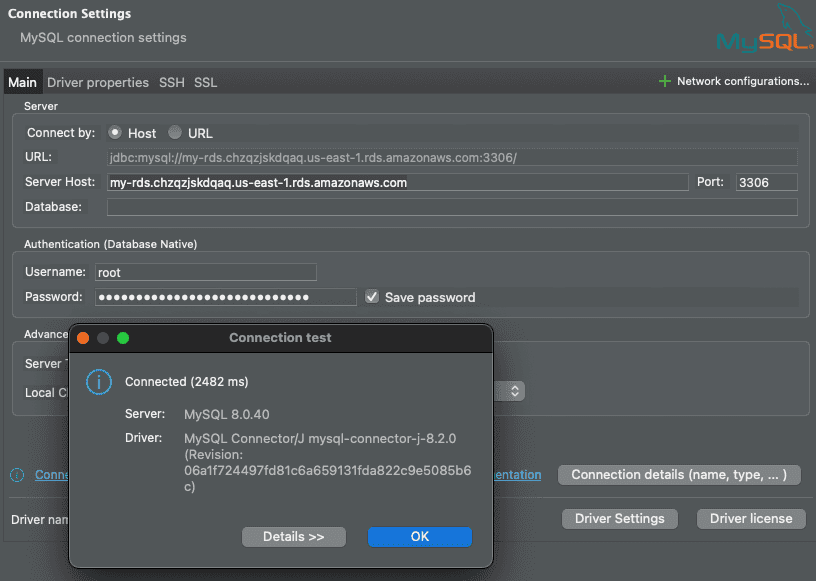Image resolution: width=816 pixels, height=581 pixels.
Task: Open the dropdown partially hidden behind the dialog
Action: (x=515, y=392)
